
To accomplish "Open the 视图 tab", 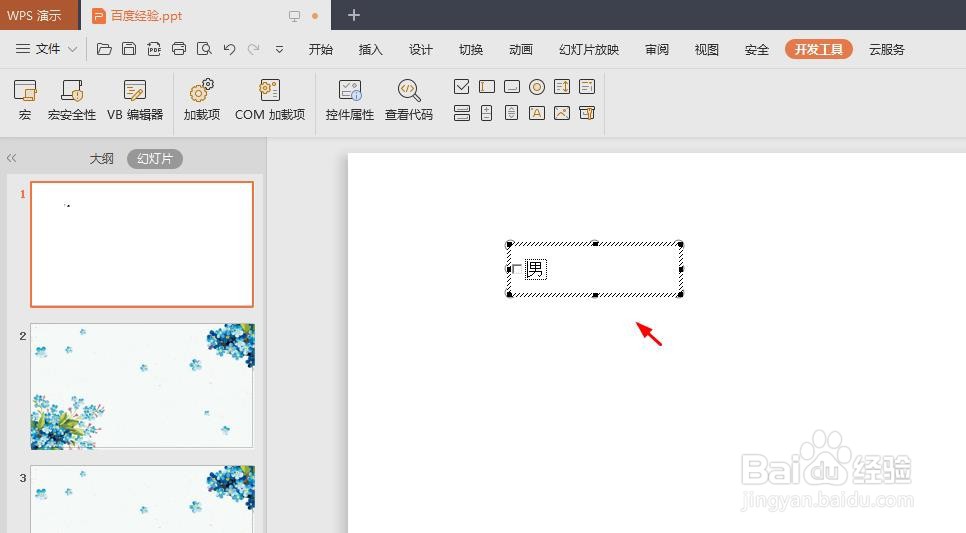I will click(x=707, y=49).
